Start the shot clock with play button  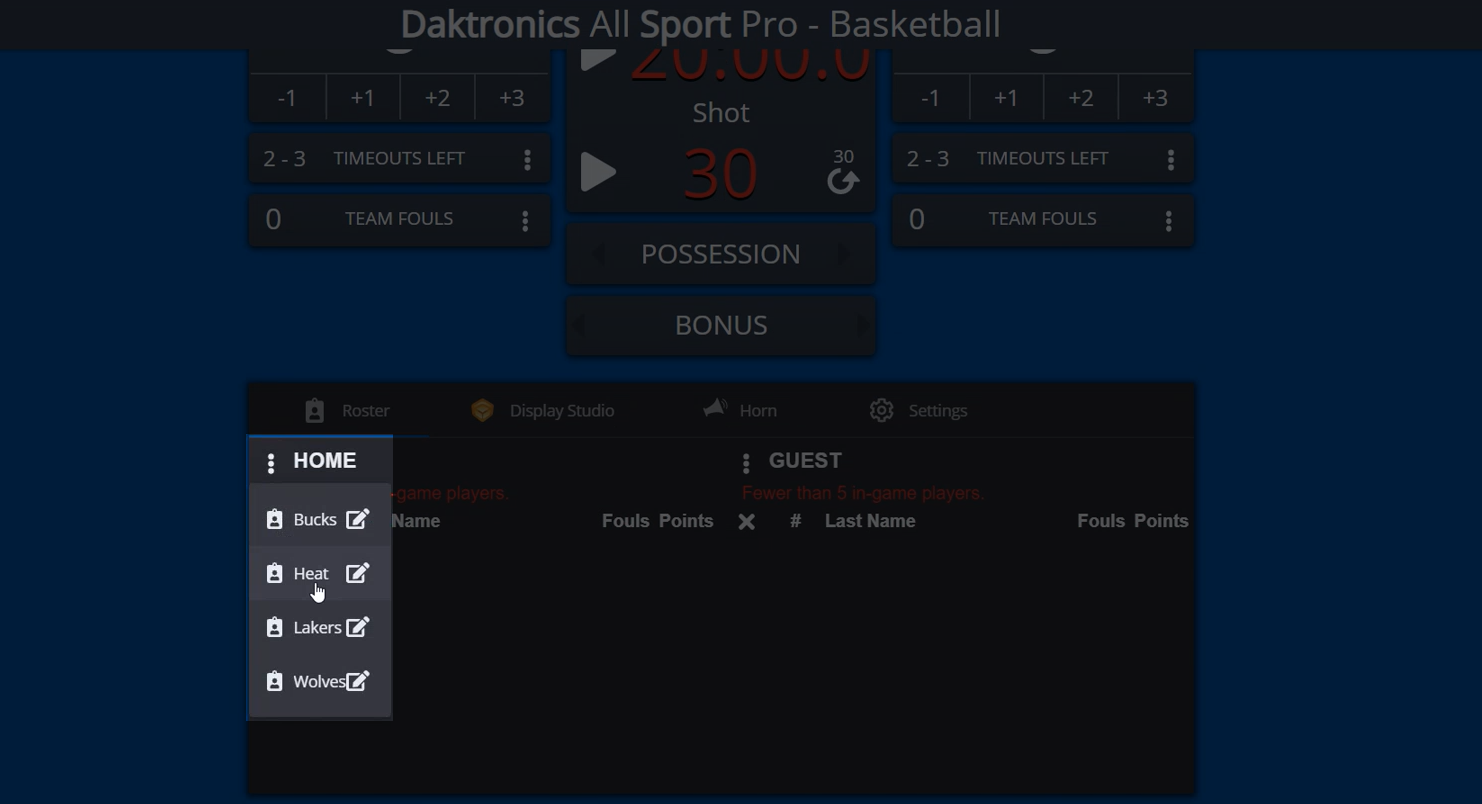(598, 172)
